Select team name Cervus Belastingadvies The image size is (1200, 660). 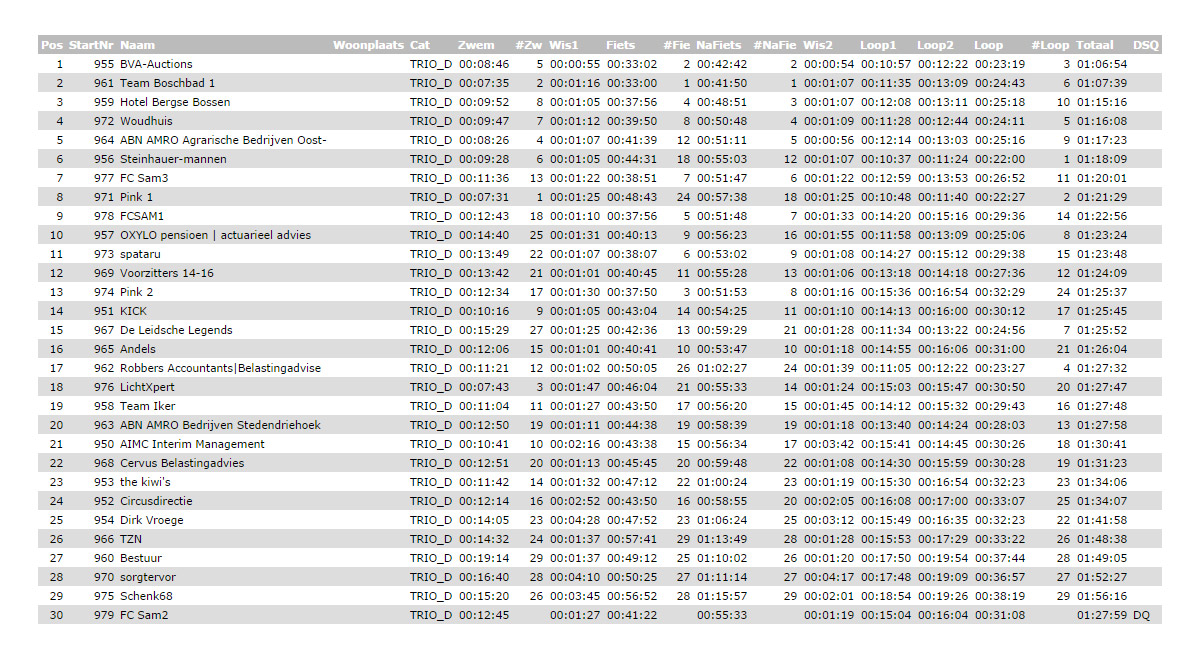pyautogui.click(x=182, y=463)
